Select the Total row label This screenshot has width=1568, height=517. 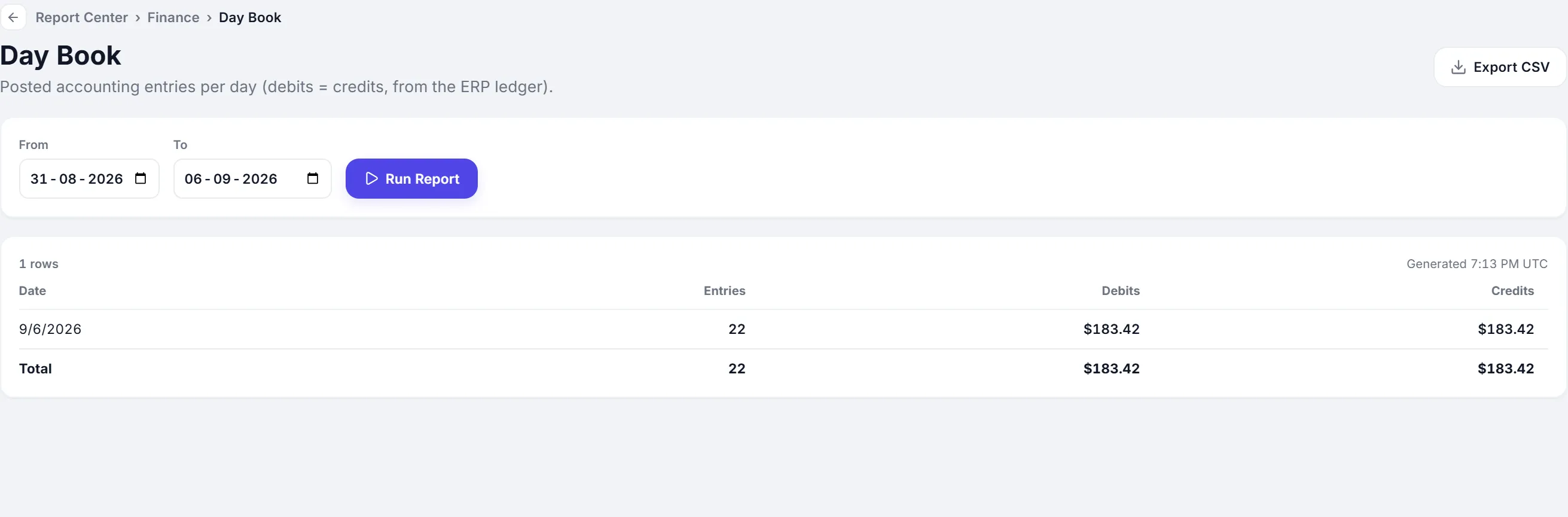point(35,369)
